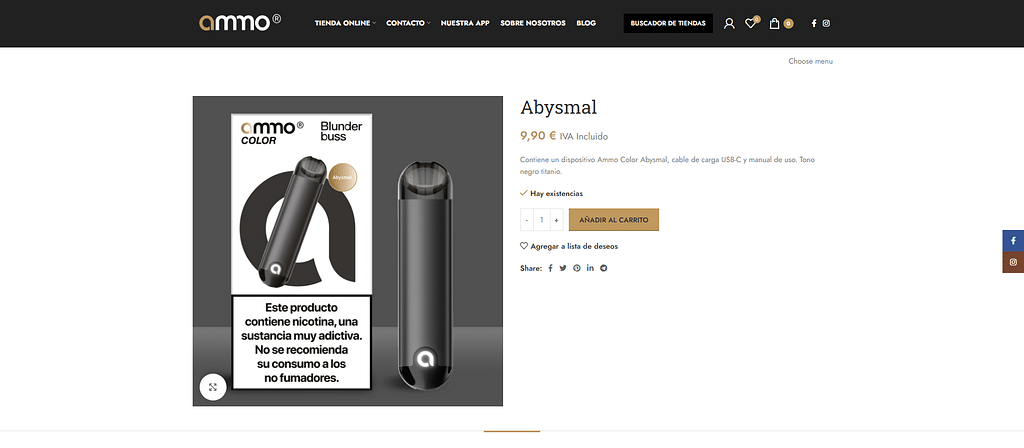This screenshot has width=1024, height=448.
Task: Share product on Pinterest
Action: pos(577,268)
